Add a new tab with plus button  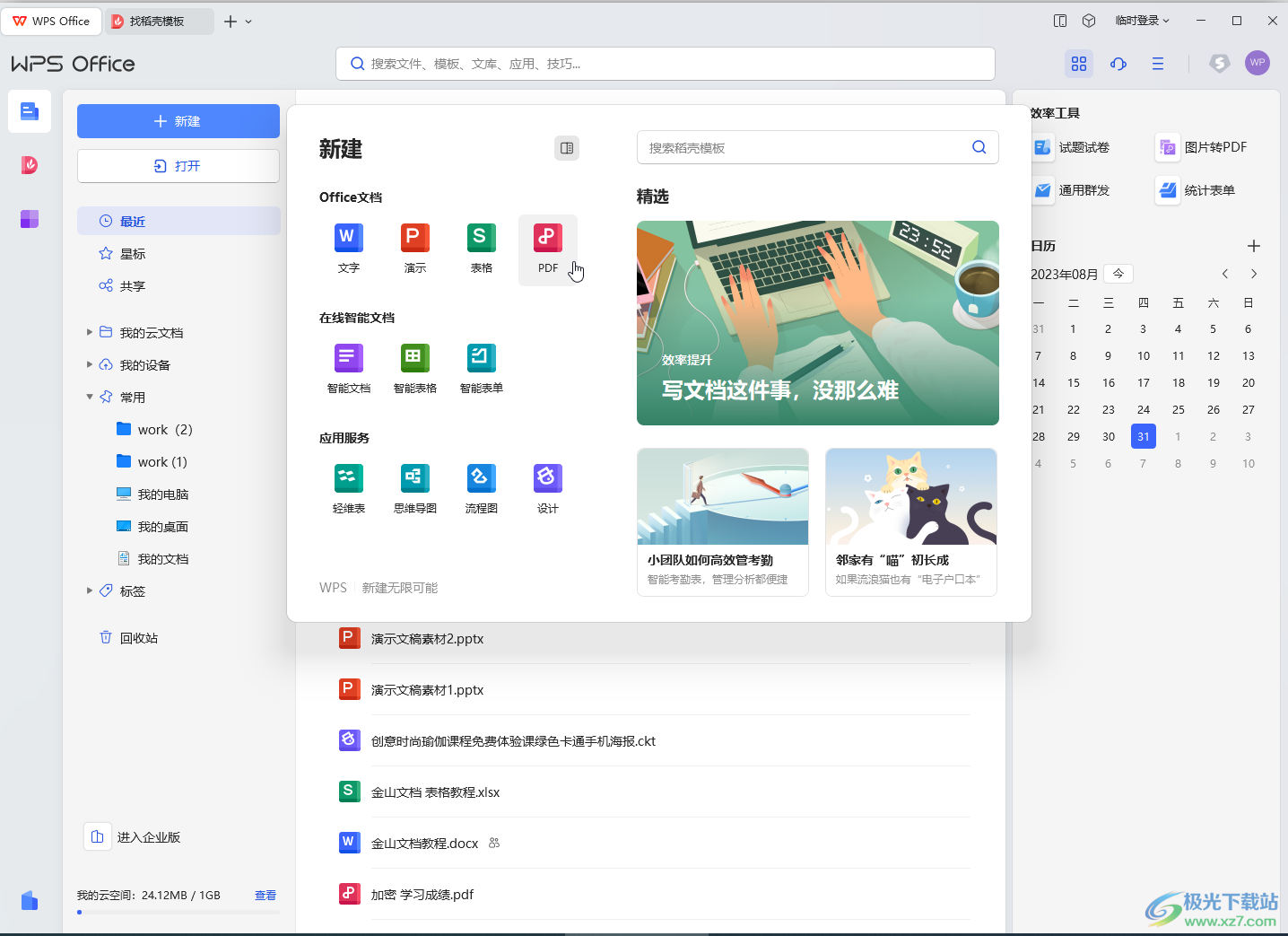(x=231, y=22)
